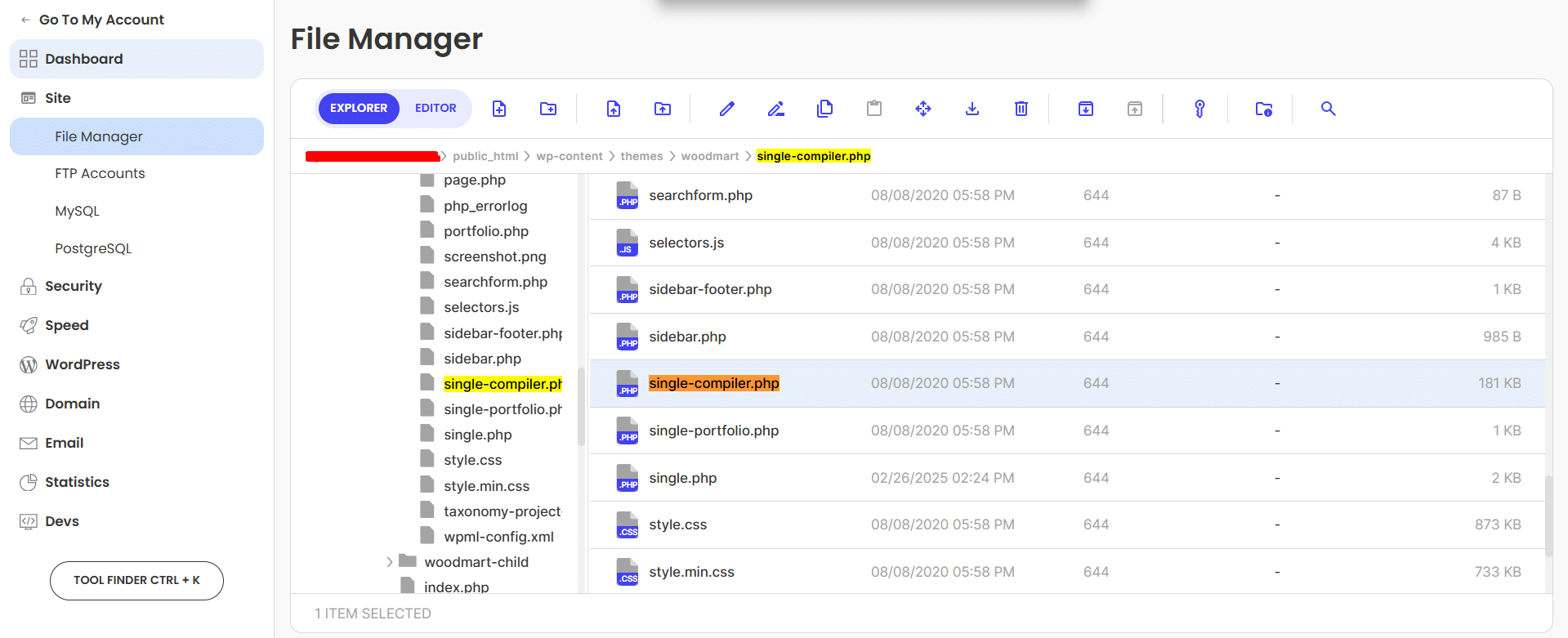Select single-portfolio.php row in file list

[x=1067, y=431]
